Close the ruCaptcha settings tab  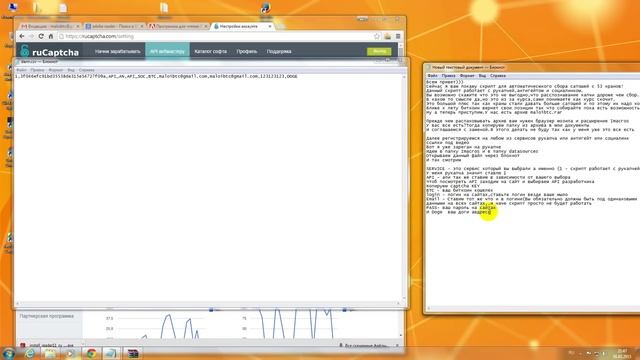(270, 26)
